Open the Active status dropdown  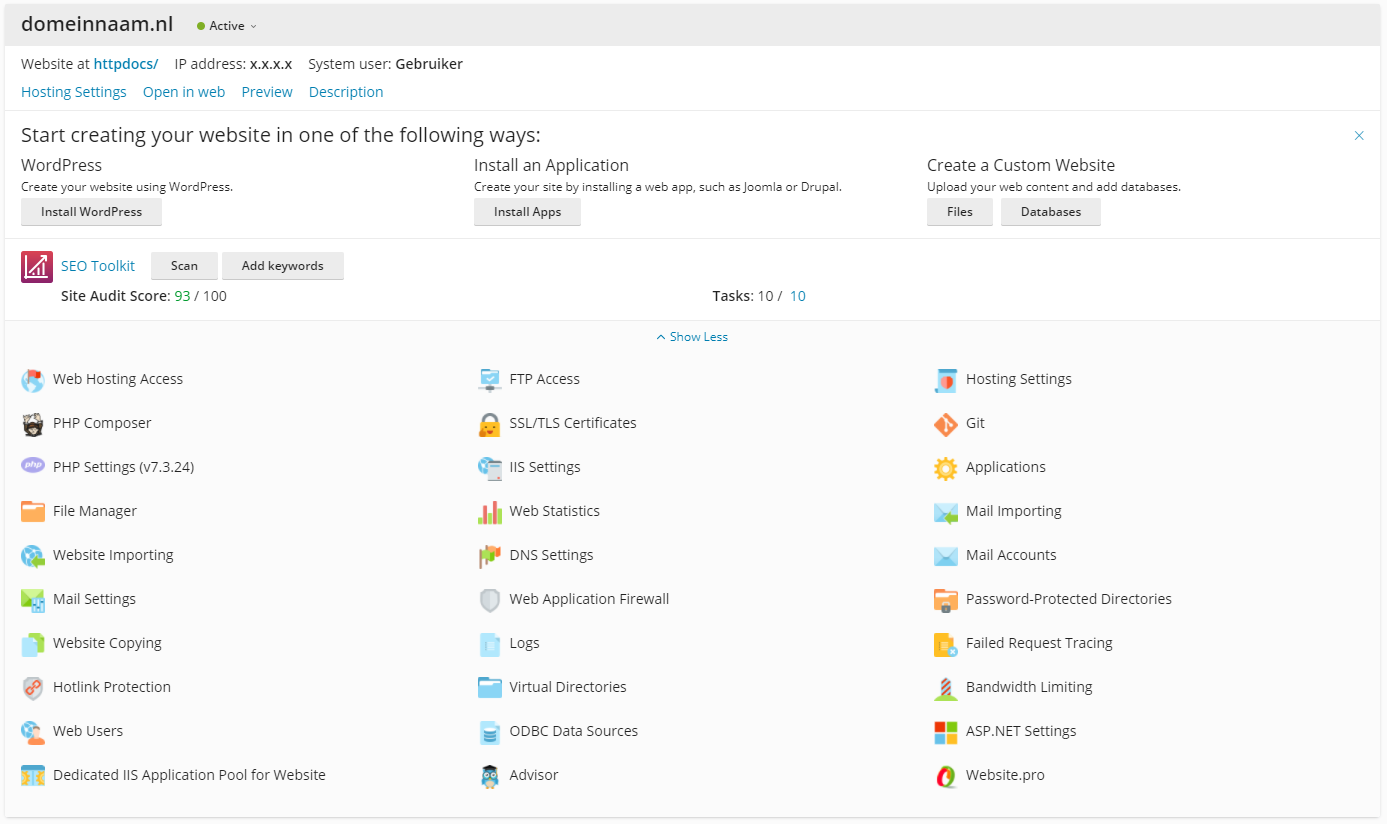[227, 26]
